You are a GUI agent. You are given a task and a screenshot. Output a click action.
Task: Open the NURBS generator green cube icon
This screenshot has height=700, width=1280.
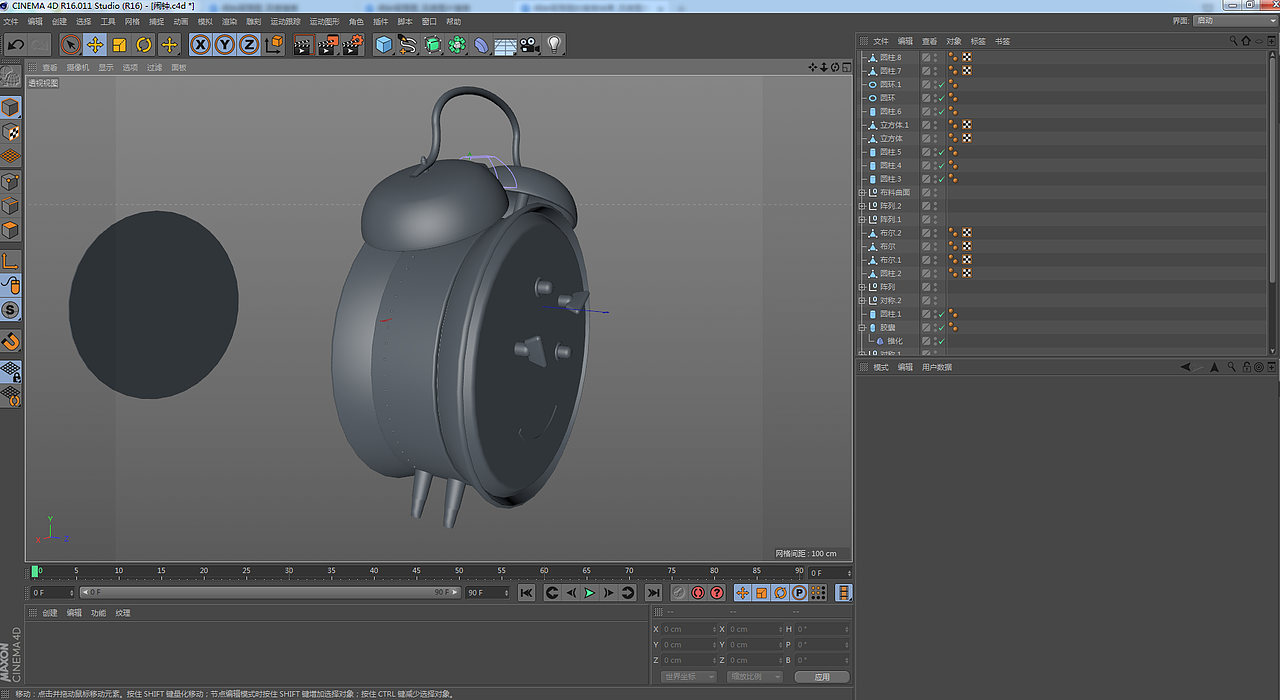tap(433, 44)
